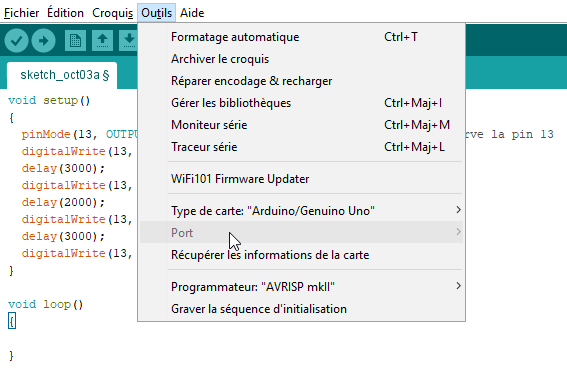Viewport: 567px width, 377px height.
Task: Open the Moniteur série
Action: (x=302, y=125)
